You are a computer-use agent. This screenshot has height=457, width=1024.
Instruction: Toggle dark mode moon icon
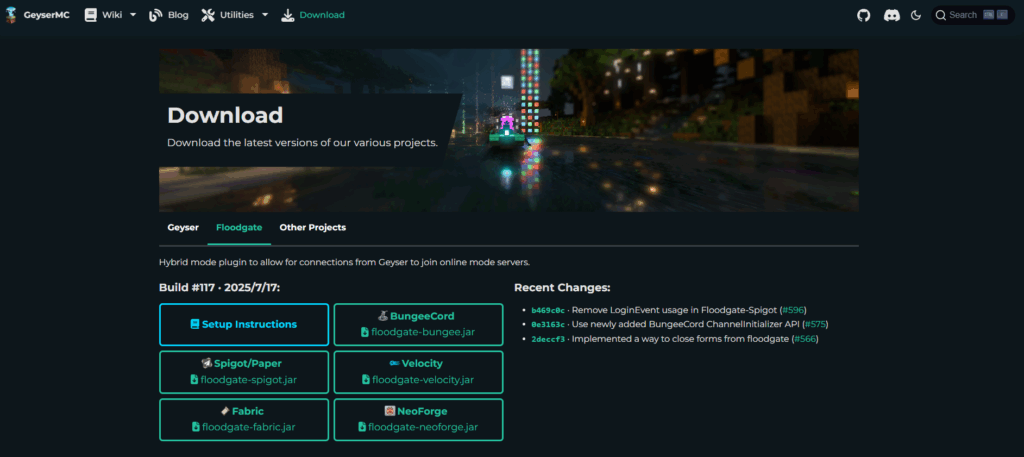(x=916, y=15)
